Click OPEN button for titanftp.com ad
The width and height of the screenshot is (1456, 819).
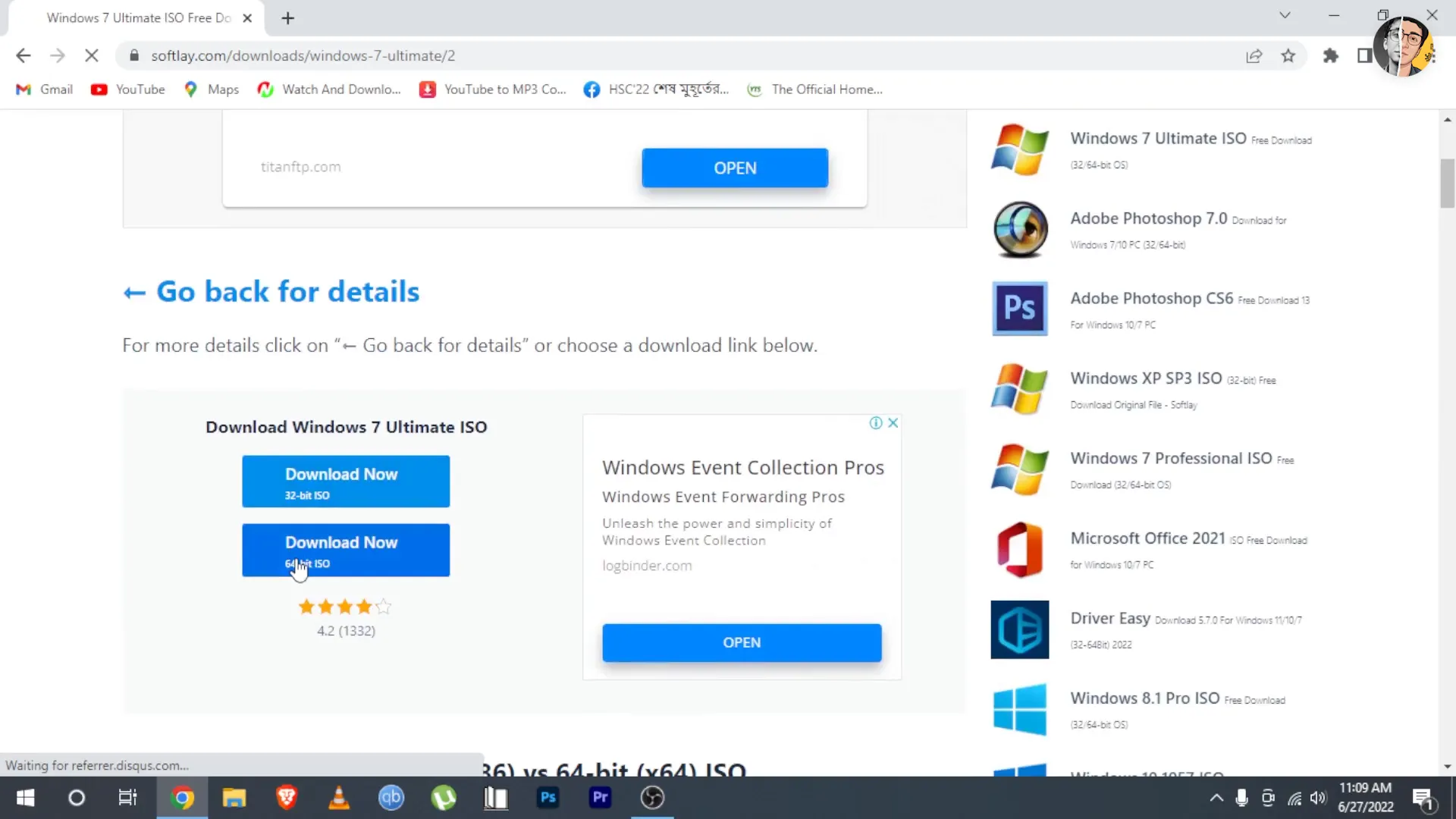click(735, 168)
